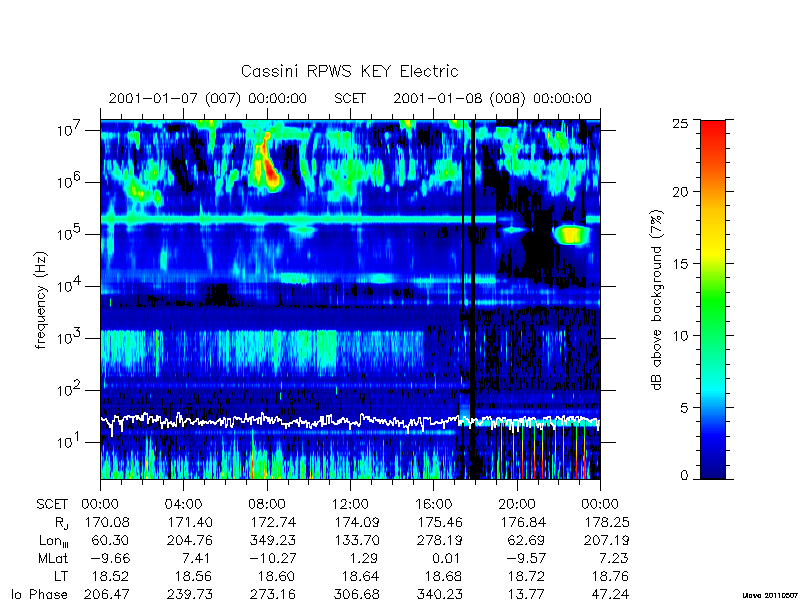Click the MLat value -10.27
The height and width of the screenshot is (600, 800).
point(273,558)
